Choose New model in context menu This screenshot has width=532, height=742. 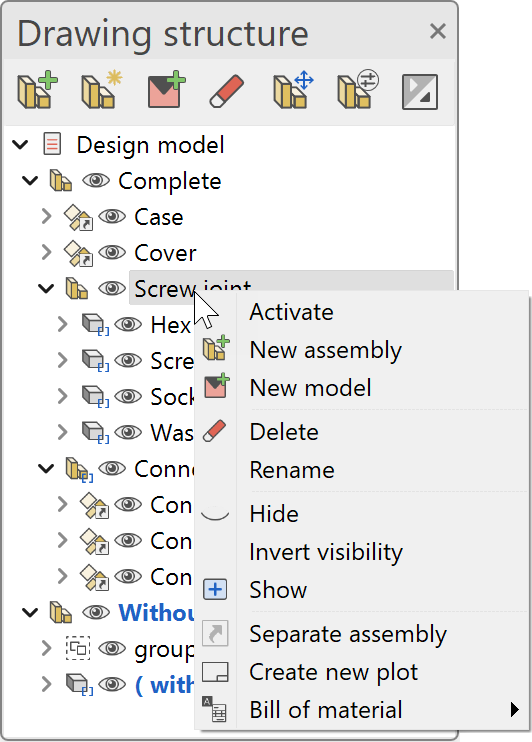[x=363, y=388]
